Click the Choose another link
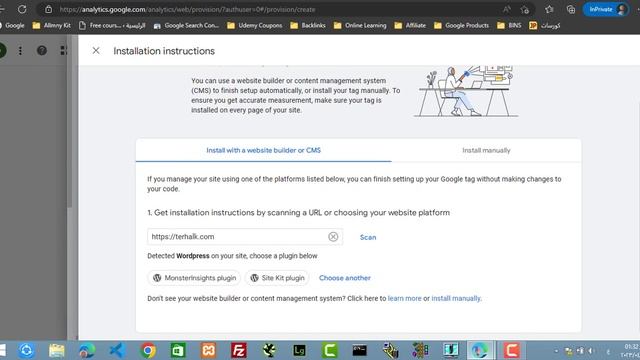The height and width of the screenshot is (360, 640). [x=345, y=278]
